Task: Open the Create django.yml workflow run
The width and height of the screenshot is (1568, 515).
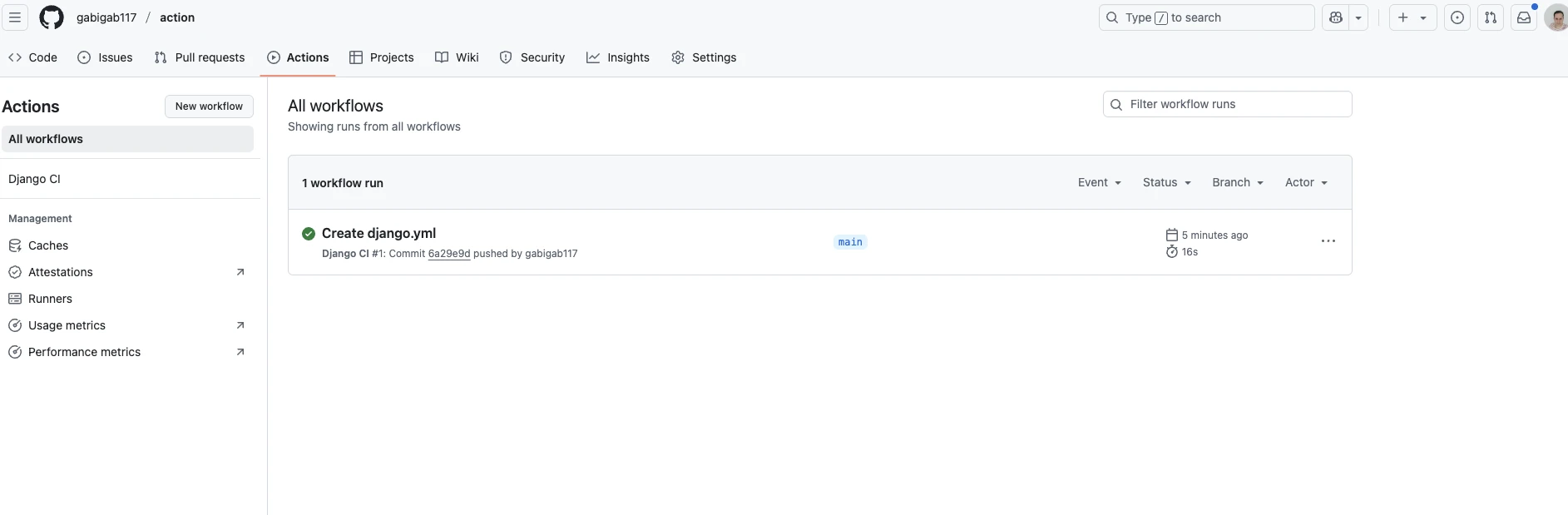Action: click(378, 234)
